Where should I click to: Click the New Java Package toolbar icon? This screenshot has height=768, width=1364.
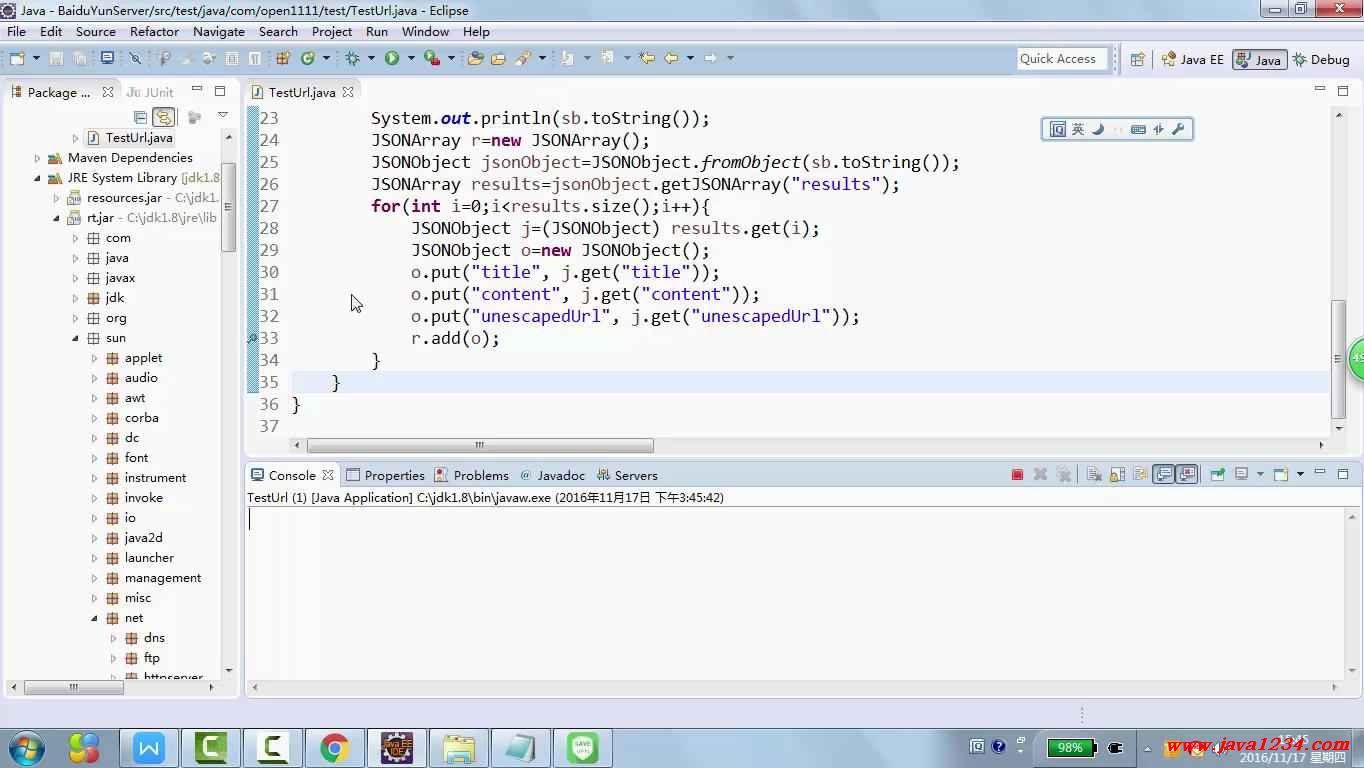click(x=283, y=58)
